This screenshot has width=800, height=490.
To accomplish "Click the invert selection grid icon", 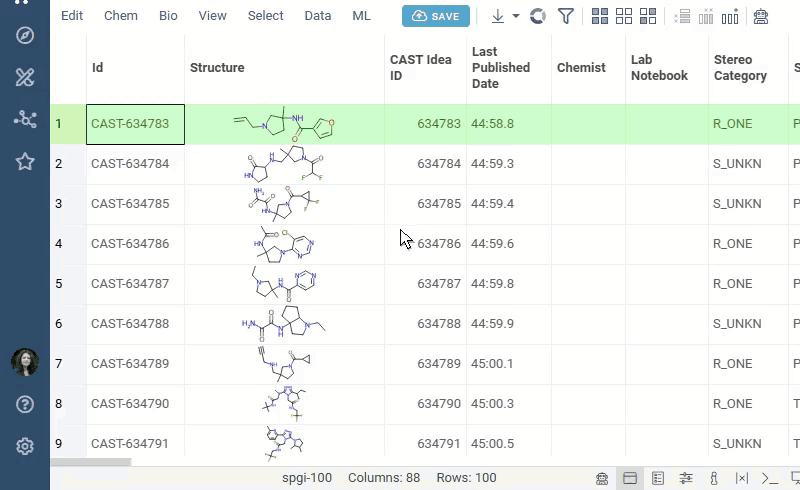I will (648, 16).
